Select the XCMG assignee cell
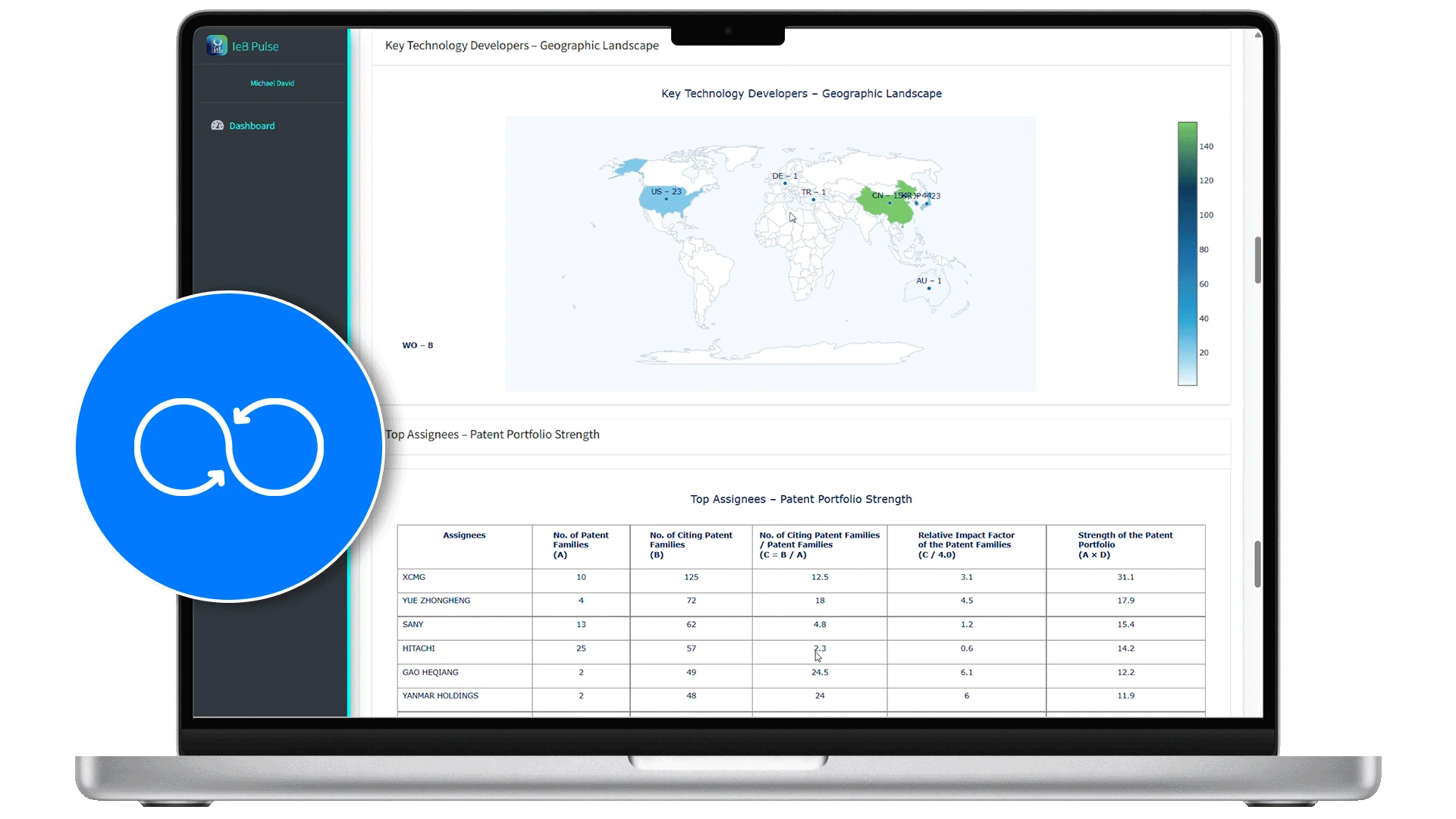The width and height of the screenshot is (1456, 819). click(414, 577)
